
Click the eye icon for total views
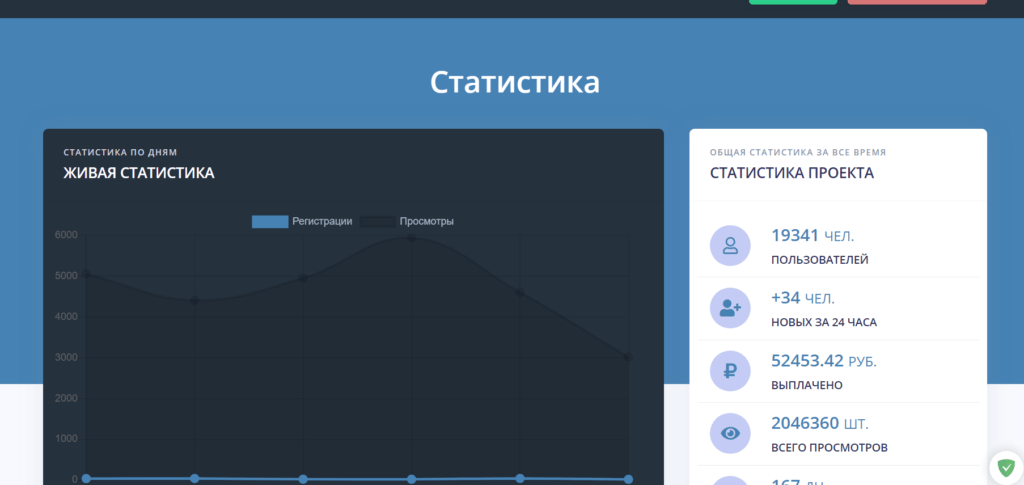[x=730, y=433]
